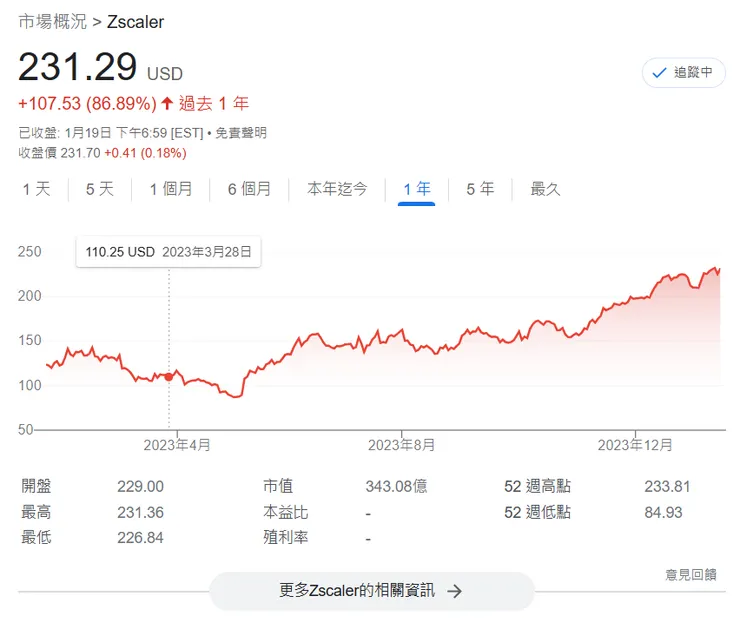
Task: Select the 最久 max range tab
Action: 545,189
